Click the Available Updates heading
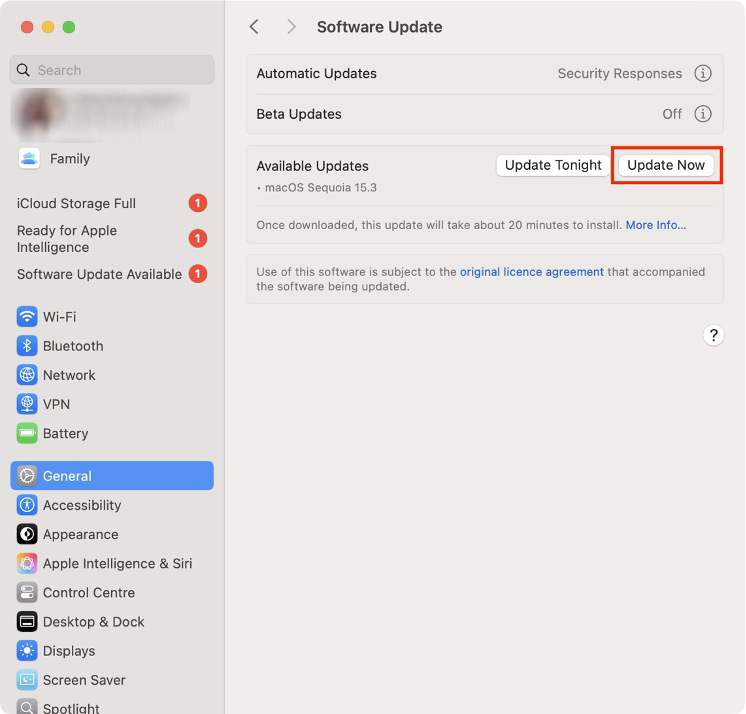Screen dimensions: 746x714 coord(312,166)
